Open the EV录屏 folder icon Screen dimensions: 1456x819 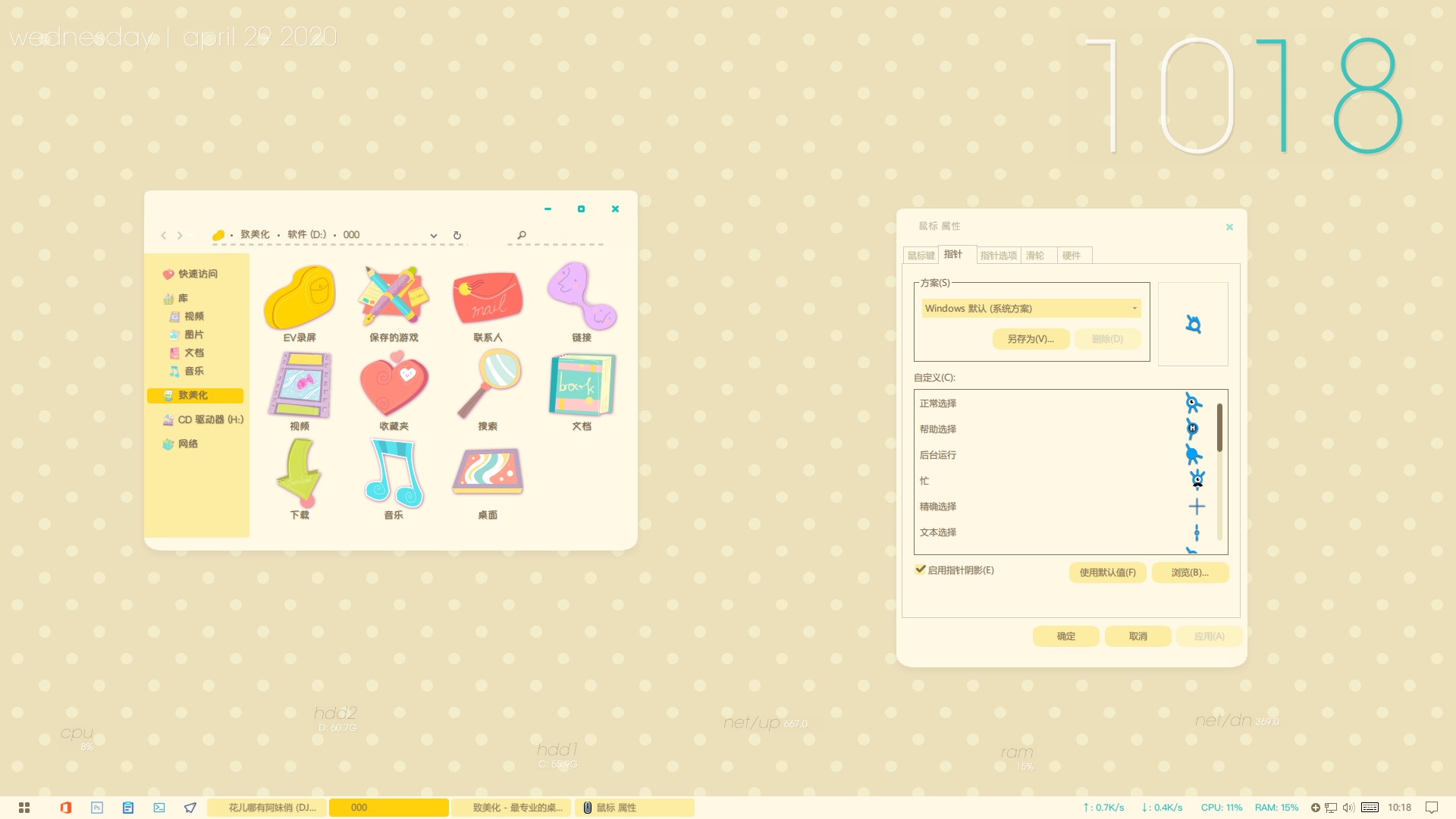(x=300, y=297)
